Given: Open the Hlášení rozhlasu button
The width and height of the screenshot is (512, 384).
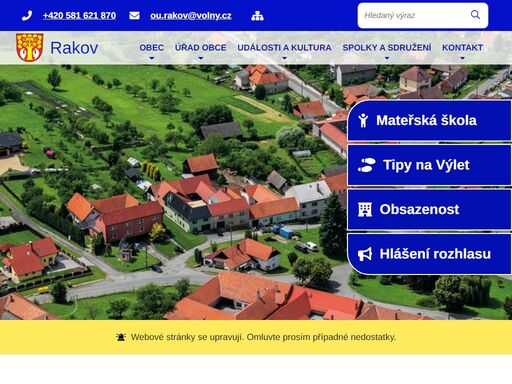Looking at the screenshot, I should tap(429, 254).
